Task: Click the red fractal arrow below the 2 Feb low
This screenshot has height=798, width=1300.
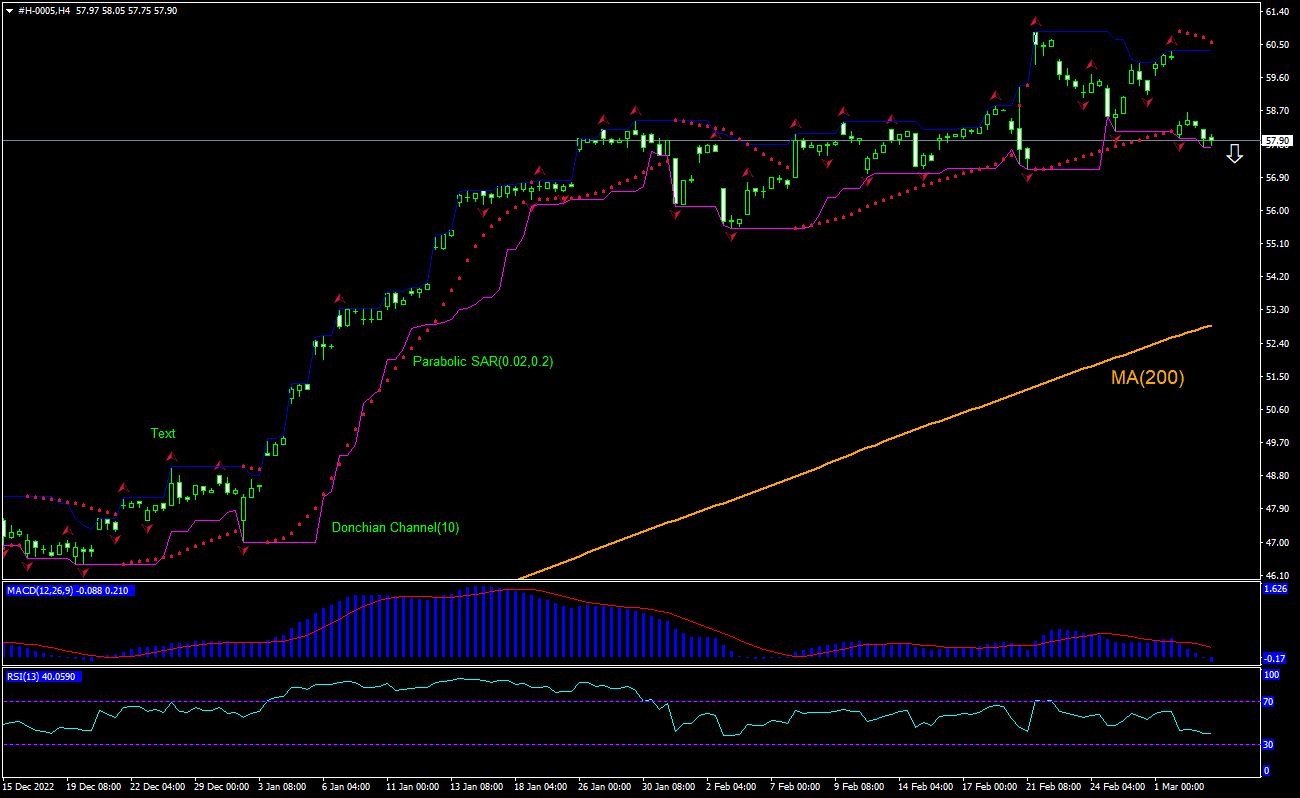Action: coord(732,236)
